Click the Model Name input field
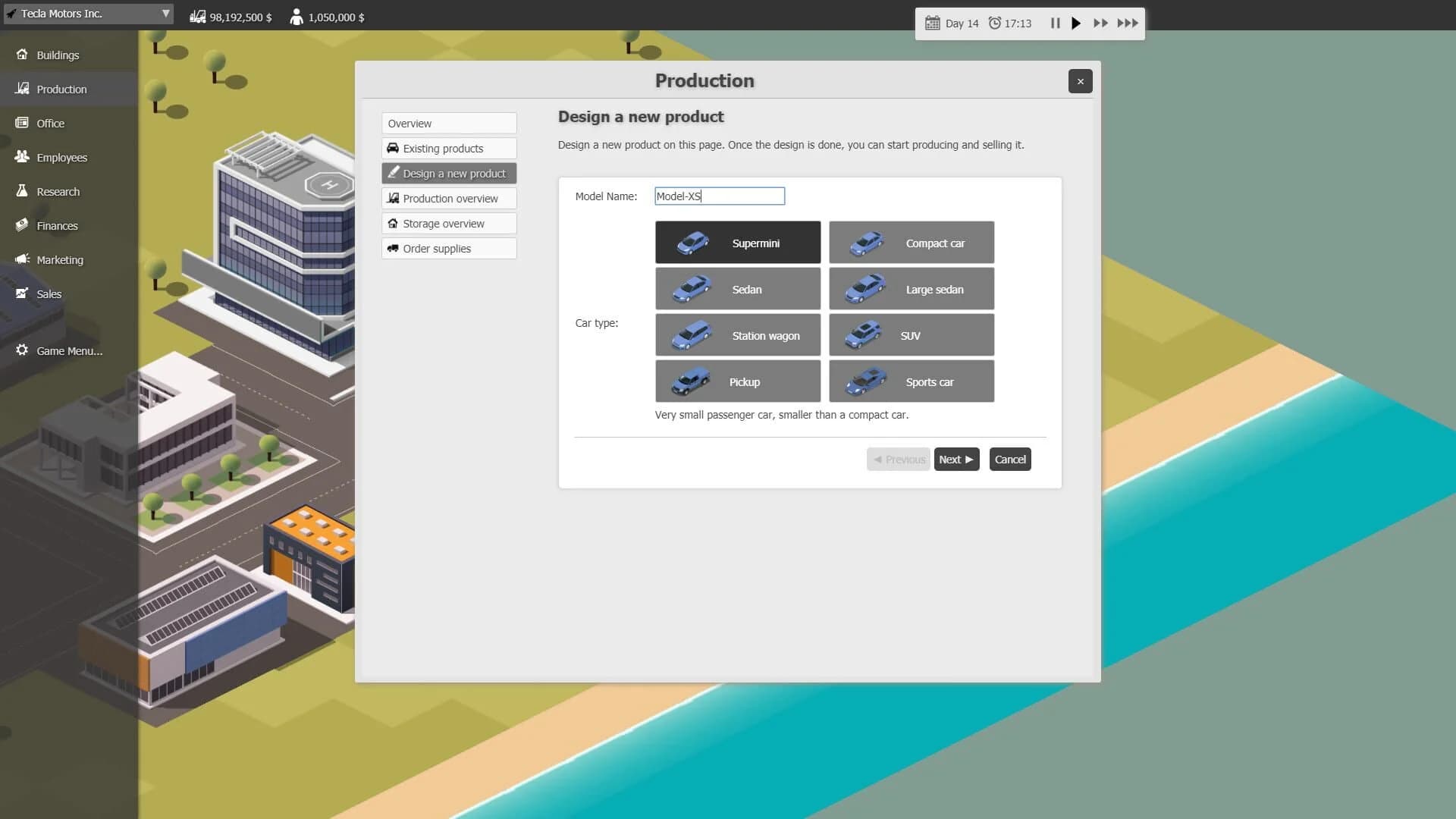 [719, 196]
